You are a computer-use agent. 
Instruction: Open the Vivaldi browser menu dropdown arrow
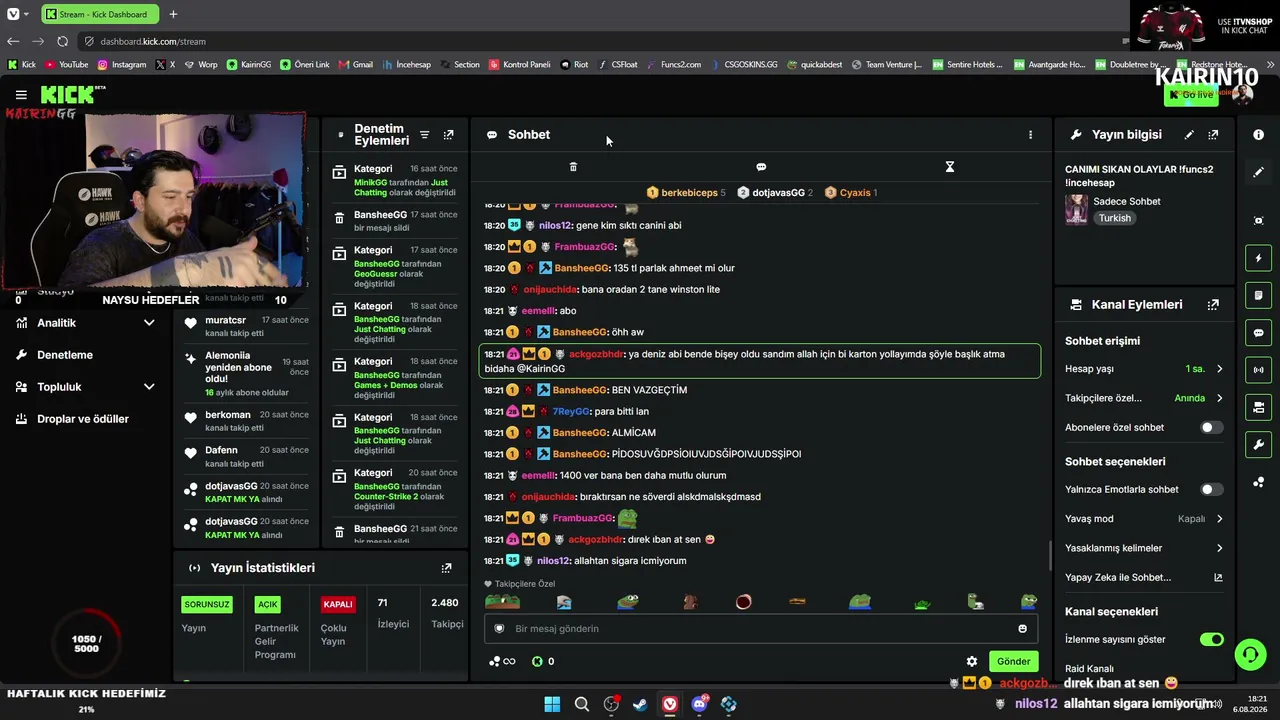tap(26, 14)
